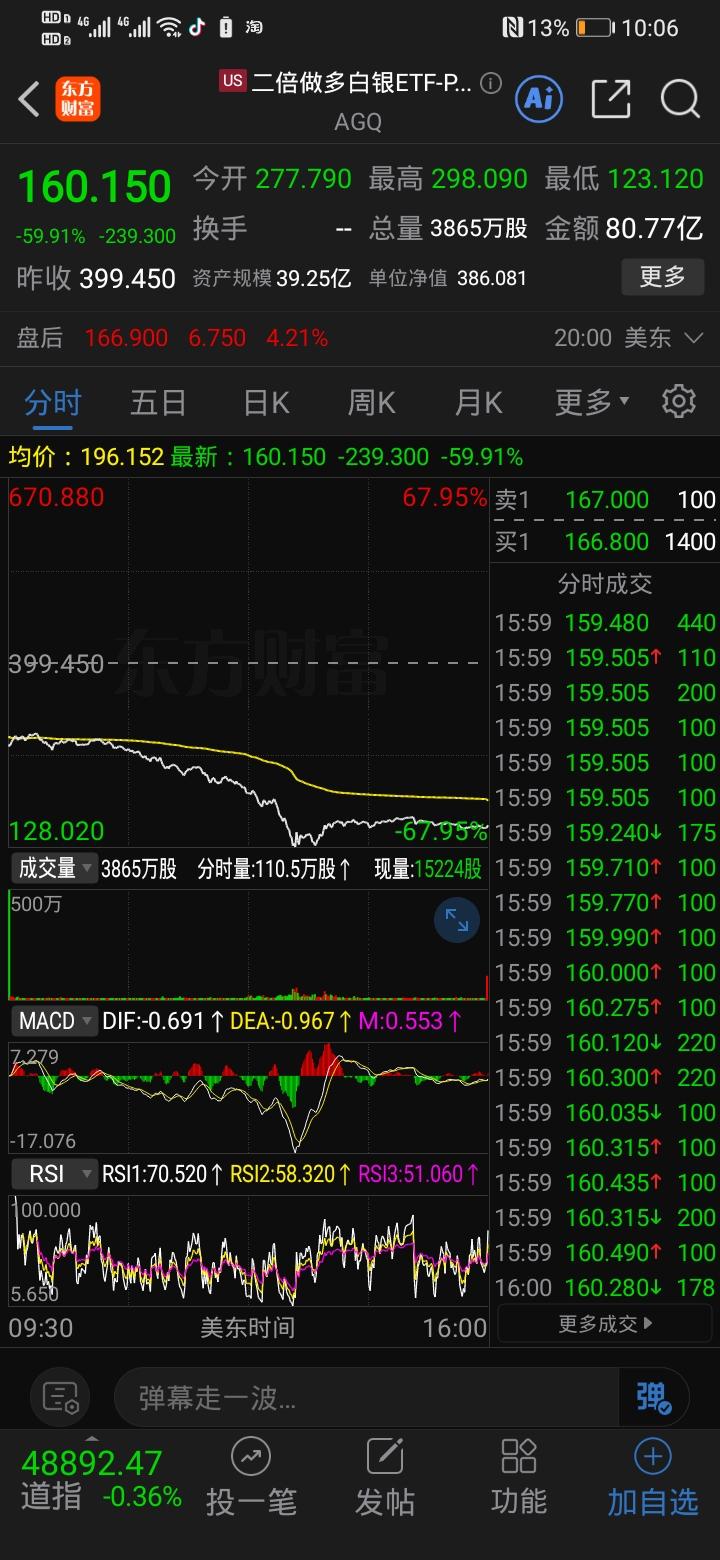Tap the 16:00 trade row 160.280
This screenshot has height=1560, width=720.
(x=605, y=1288)
